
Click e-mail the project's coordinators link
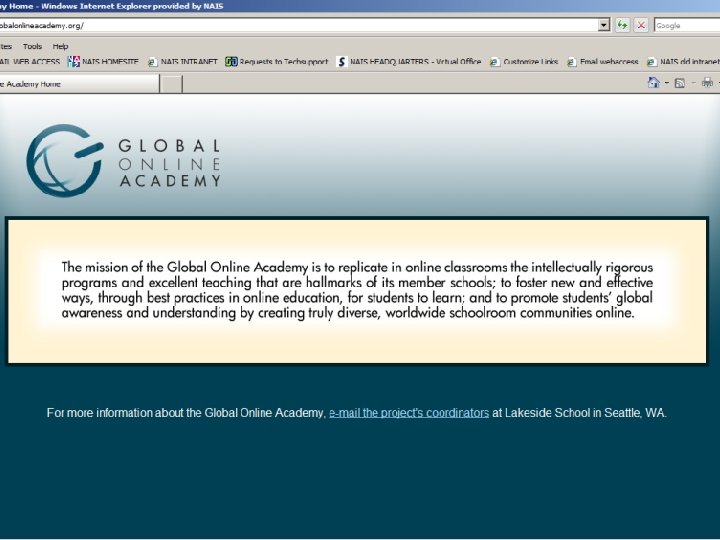click(409, 413)
